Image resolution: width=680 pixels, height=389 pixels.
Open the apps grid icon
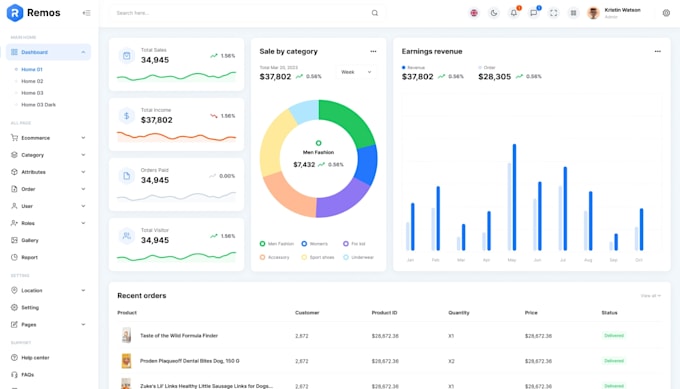pos(573,13)
